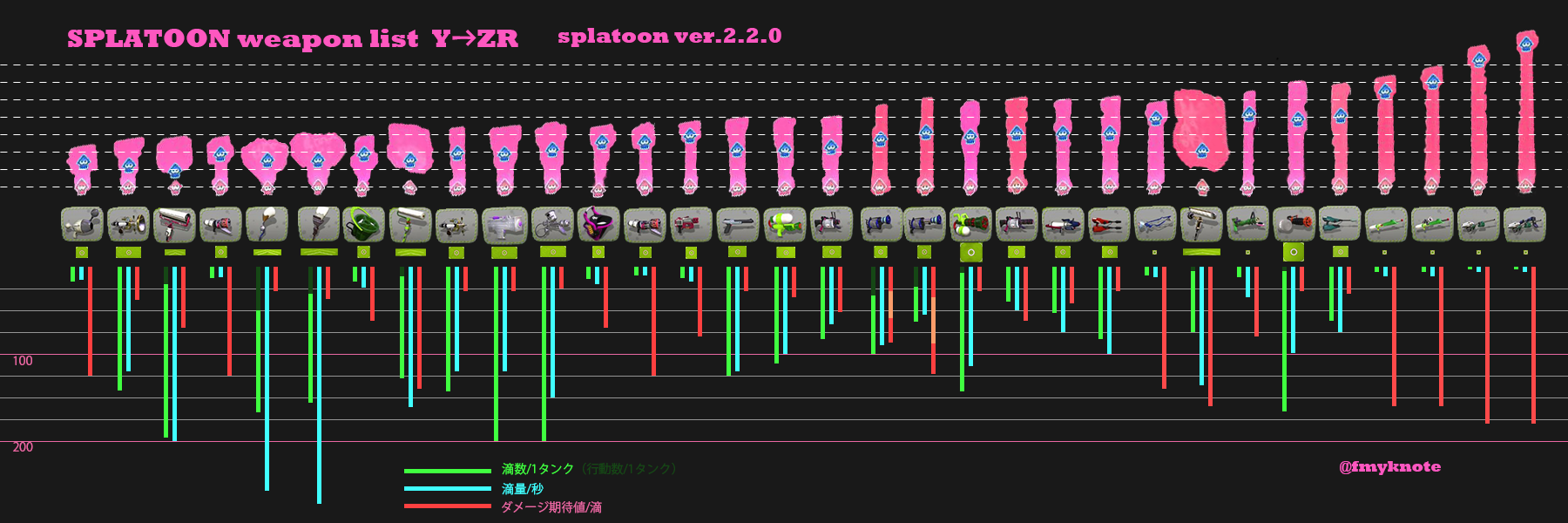Click the dim '(行動数/1タンク)' legend note
Viewport: 1568px width, 523px height.
[x=627, y=469]
